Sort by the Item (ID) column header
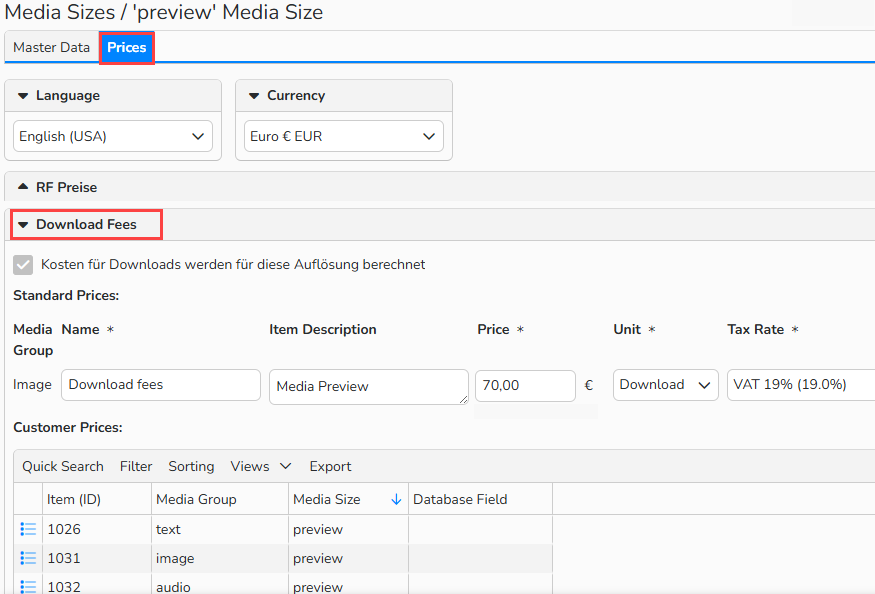 97,499
